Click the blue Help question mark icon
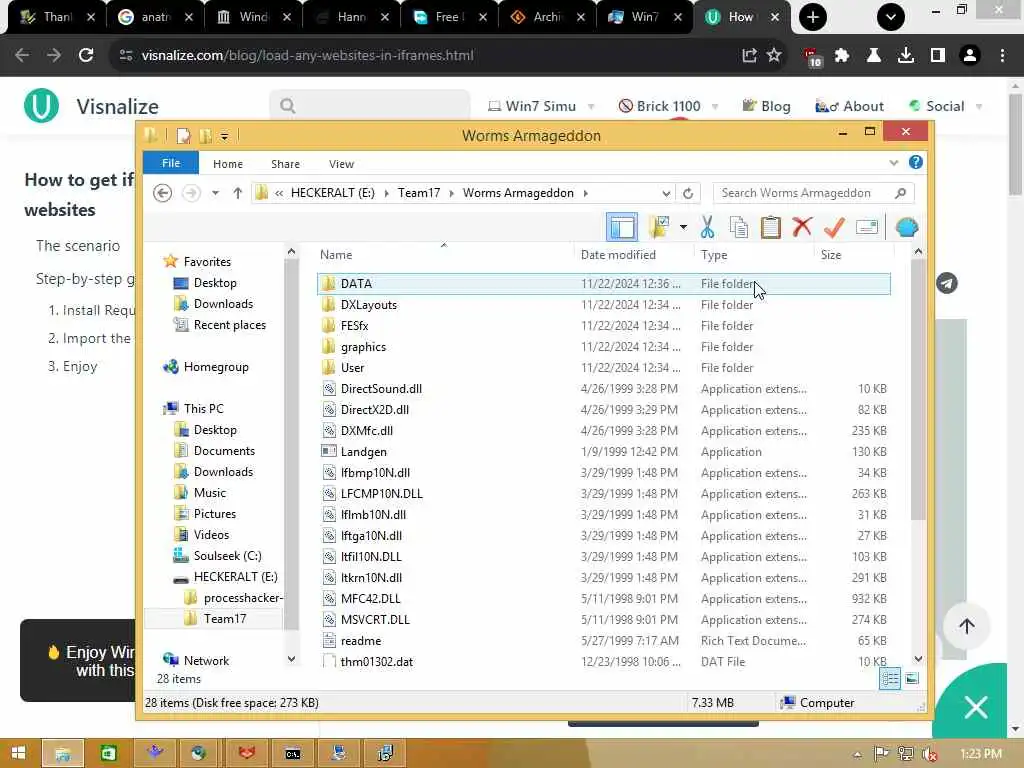The height and width of the screenshot is (768, 1024). pyautogui.click(x=916, y=163)
